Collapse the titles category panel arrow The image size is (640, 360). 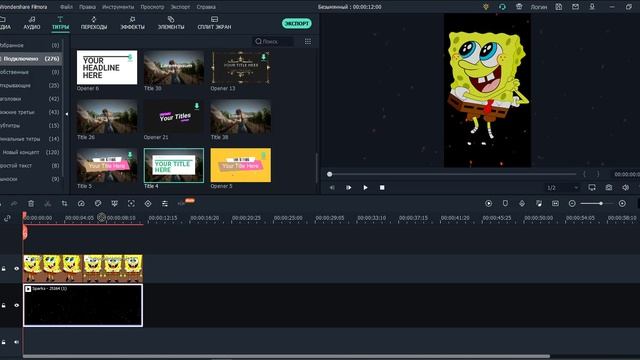coord(67,114)
